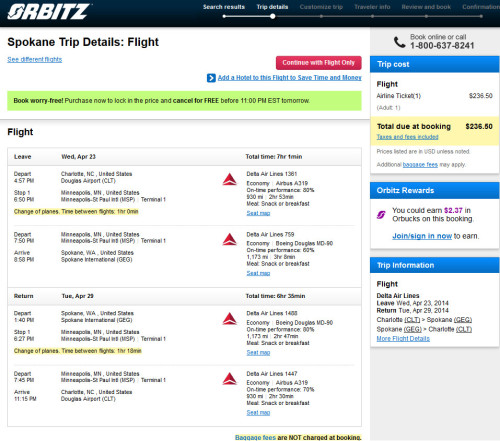Screen dimensions: 500x441
Task: Click the blue arrow icon before Add a Hotel
Action: tap(211, 78)
